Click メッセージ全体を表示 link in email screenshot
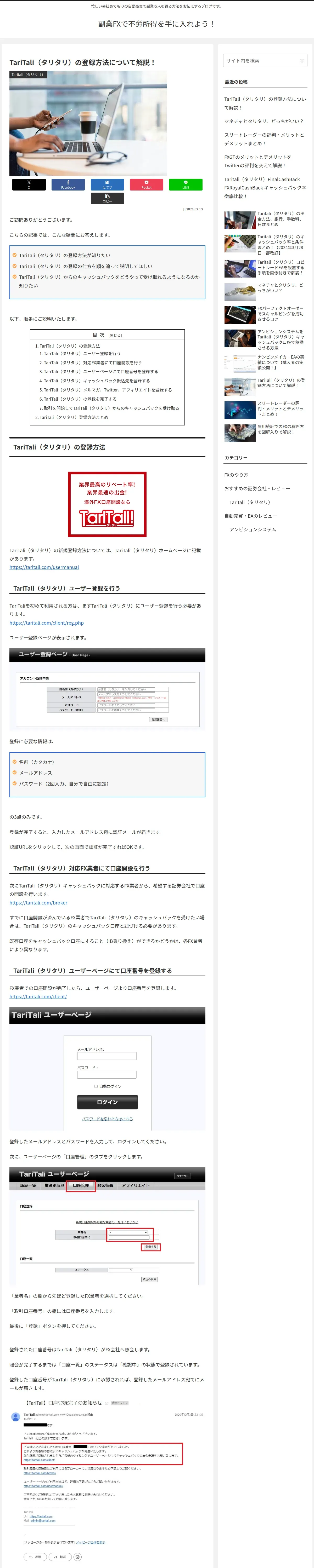The width and height of the screenshot is (314, 1568). tap(90, 1542)
